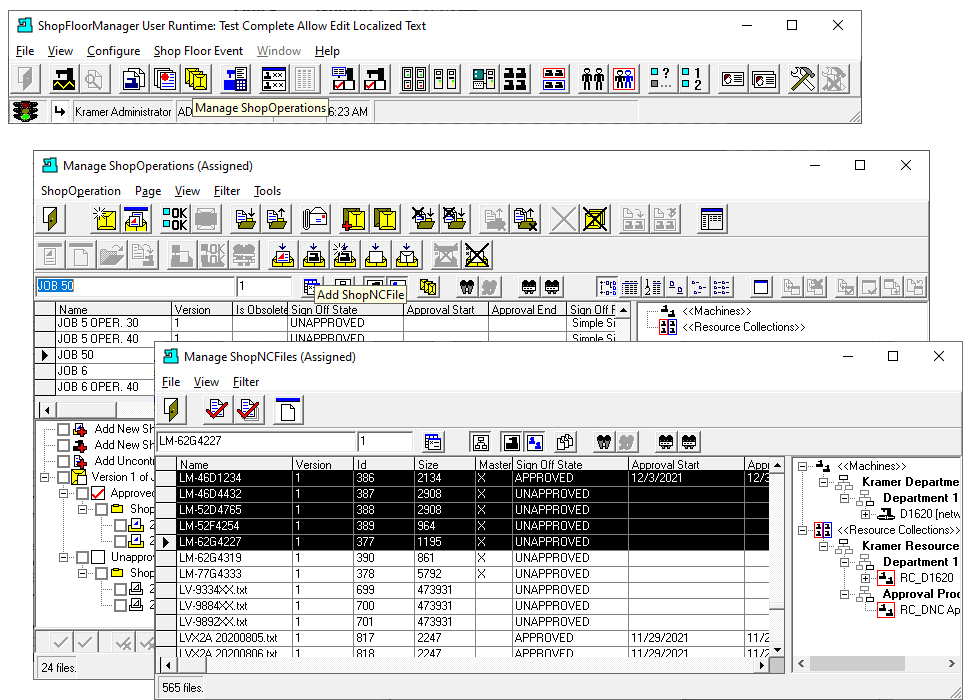The image size is (963, 700).
Task: Collapse <<Machines>> node in ShopNCFiles tree
Action: tap(803, 466)
